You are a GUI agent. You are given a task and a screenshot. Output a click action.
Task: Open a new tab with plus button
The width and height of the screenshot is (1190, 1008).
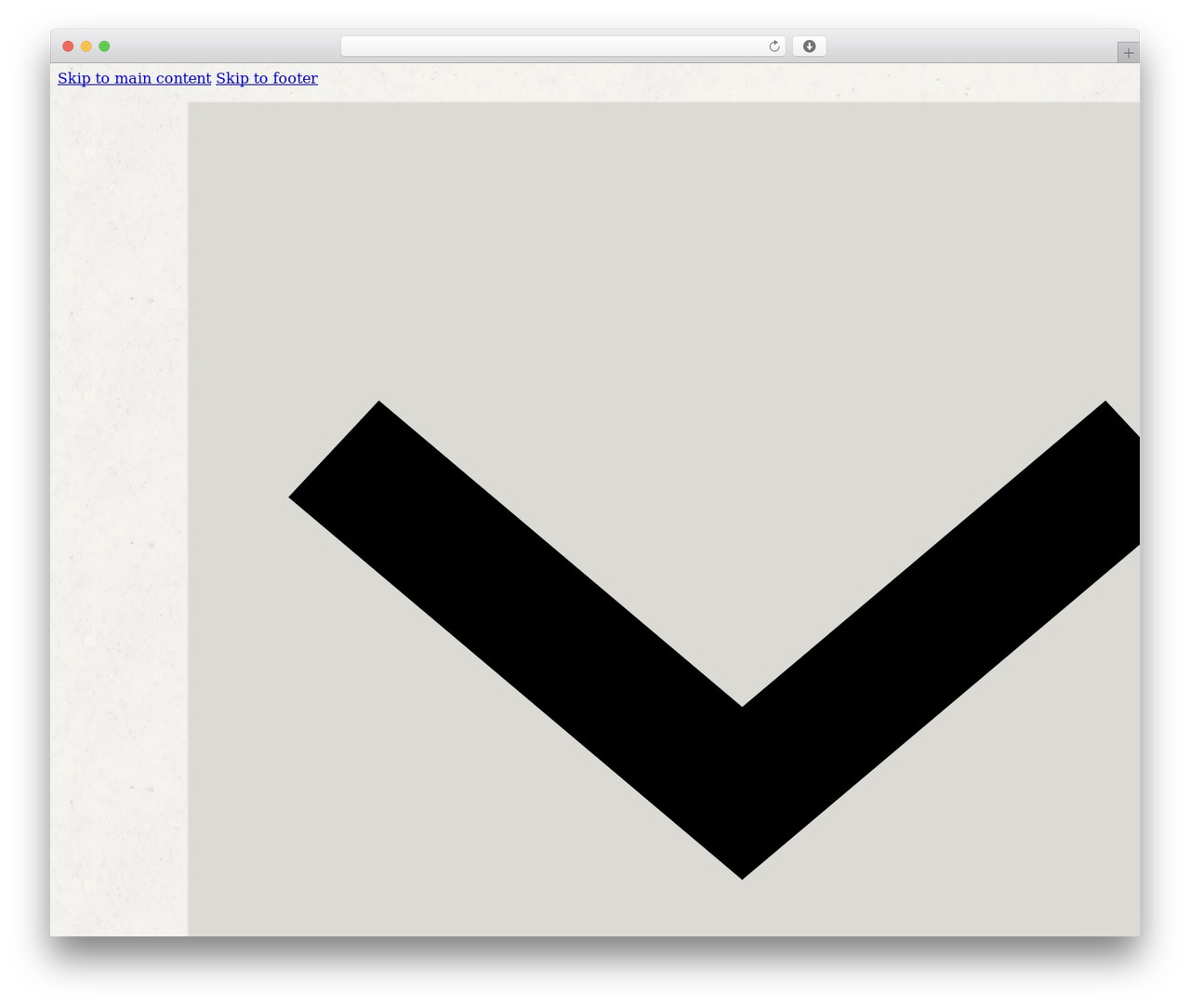point(1128,53)
